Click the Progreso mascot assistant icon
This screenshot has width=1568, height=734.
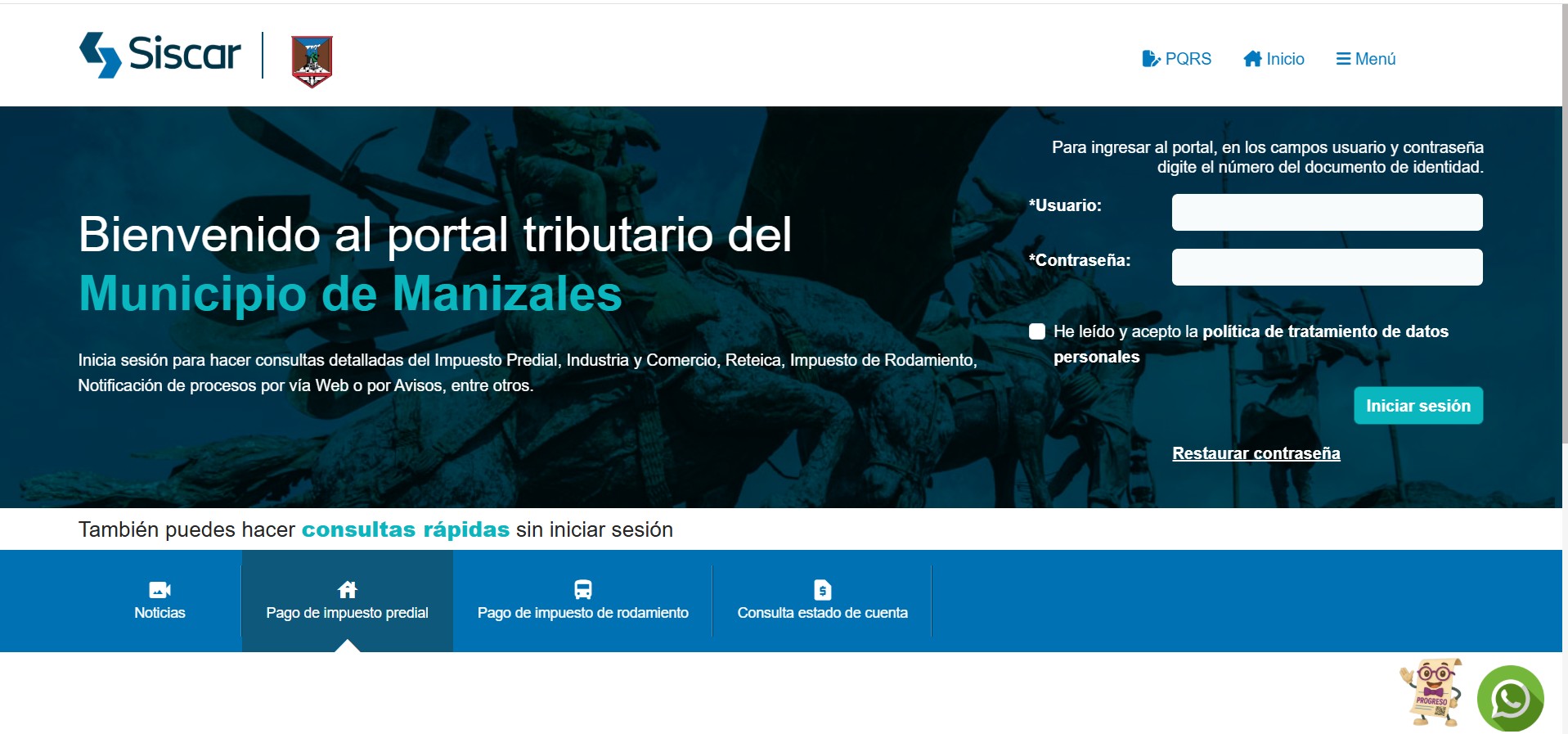tap(1431, 692)
